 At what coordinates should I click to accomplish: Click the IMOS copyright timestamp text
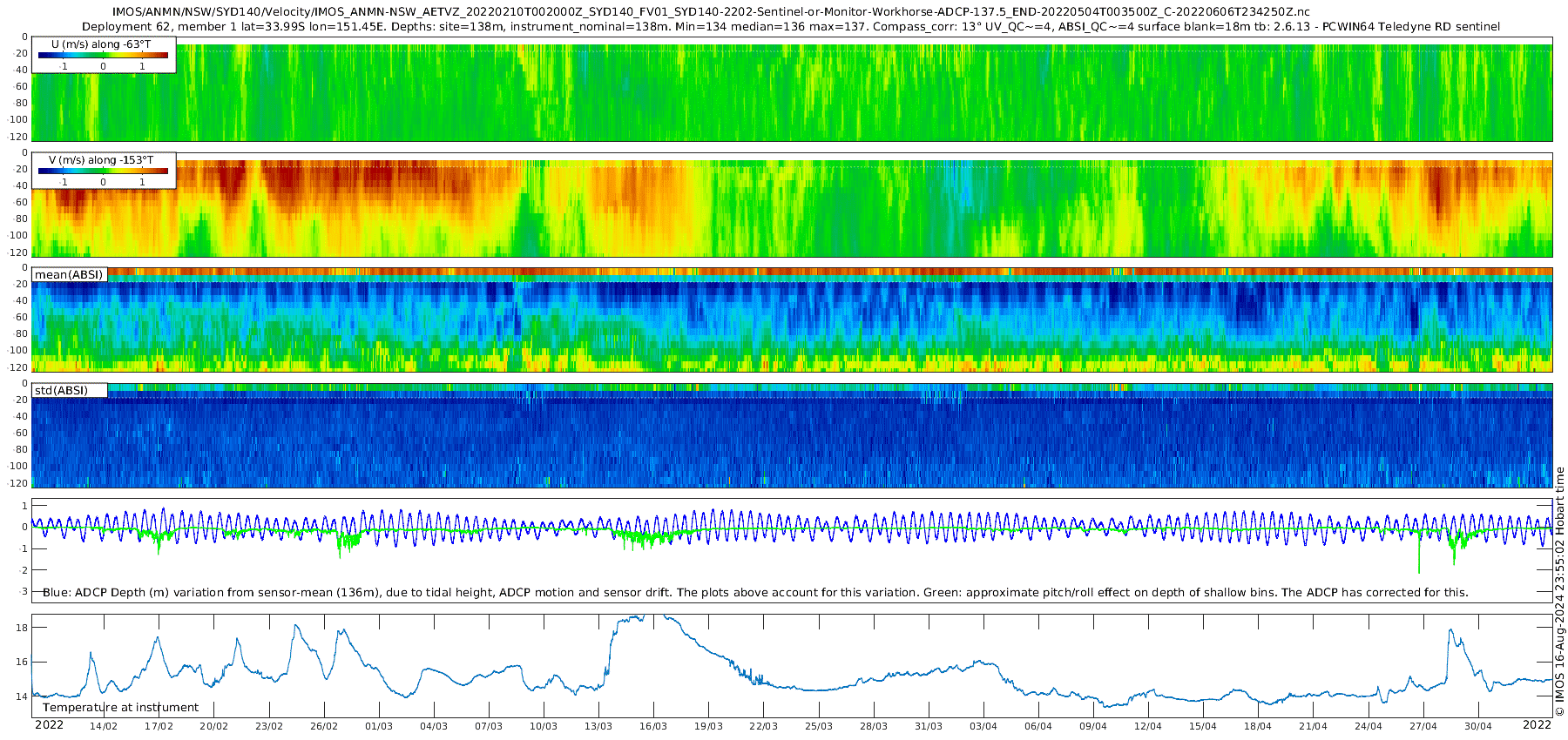1559,592
